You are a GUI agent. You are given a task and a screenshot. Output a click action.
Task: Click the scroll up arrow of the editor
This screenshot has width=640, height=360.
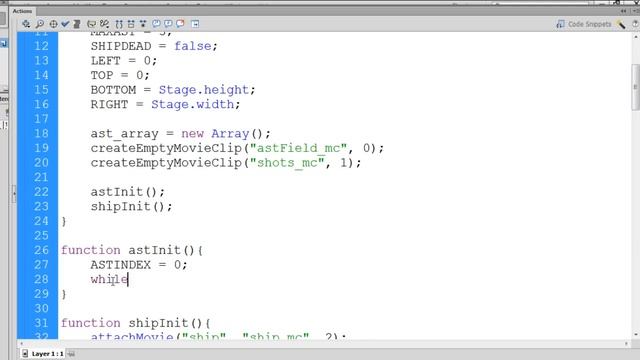click(x=636, y=37)
